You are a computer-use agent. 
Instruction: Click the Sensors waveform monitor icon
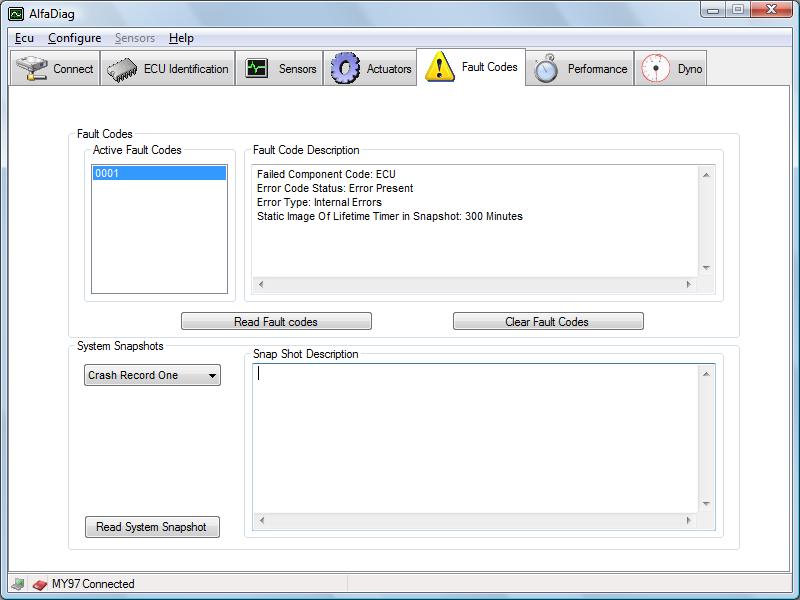point(256,68)
